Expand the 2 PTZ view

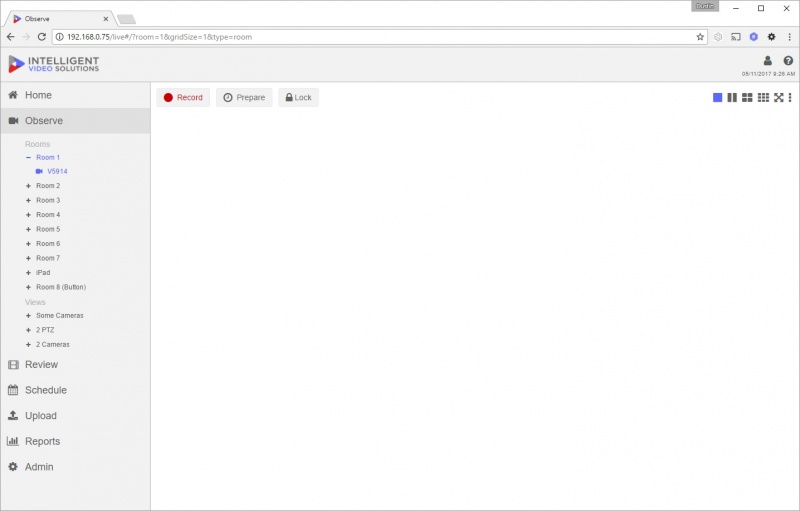click(29, 330)
